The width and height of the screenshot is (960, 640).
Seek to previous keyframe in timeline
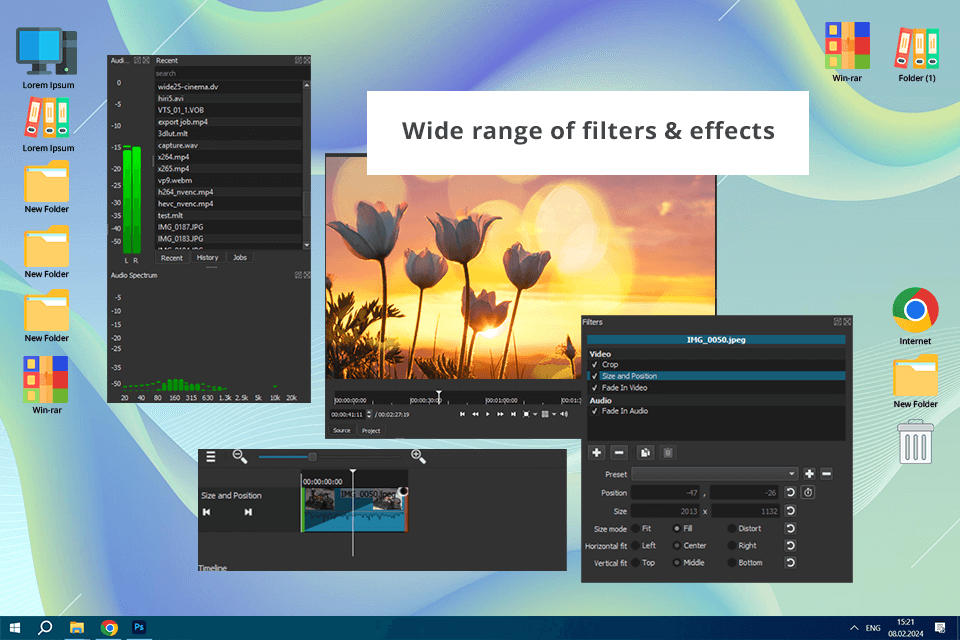click(x=207, y=512)
